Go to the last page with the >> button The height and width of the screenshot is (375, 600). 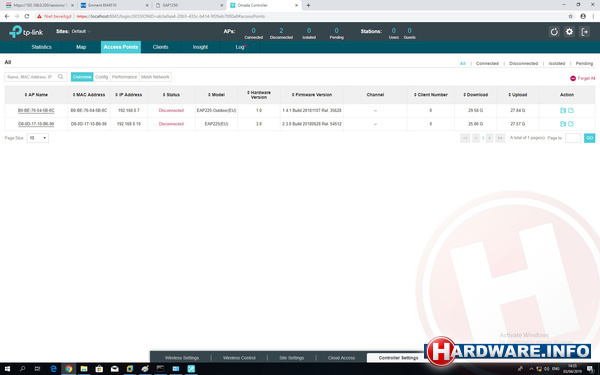tap(500, 138)
